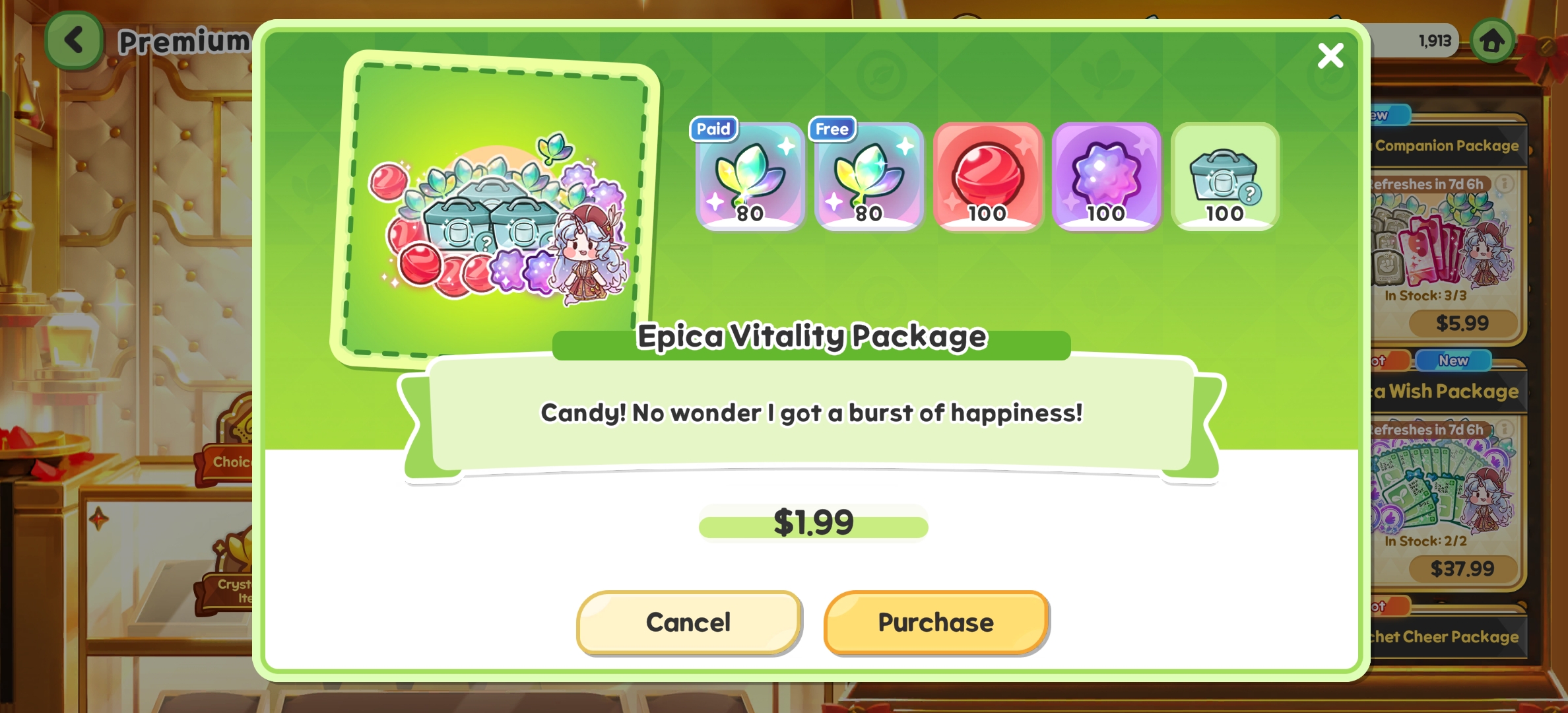
Task: Open the Wish Package $37.99 offer
Action: [x=1463, y=568]
